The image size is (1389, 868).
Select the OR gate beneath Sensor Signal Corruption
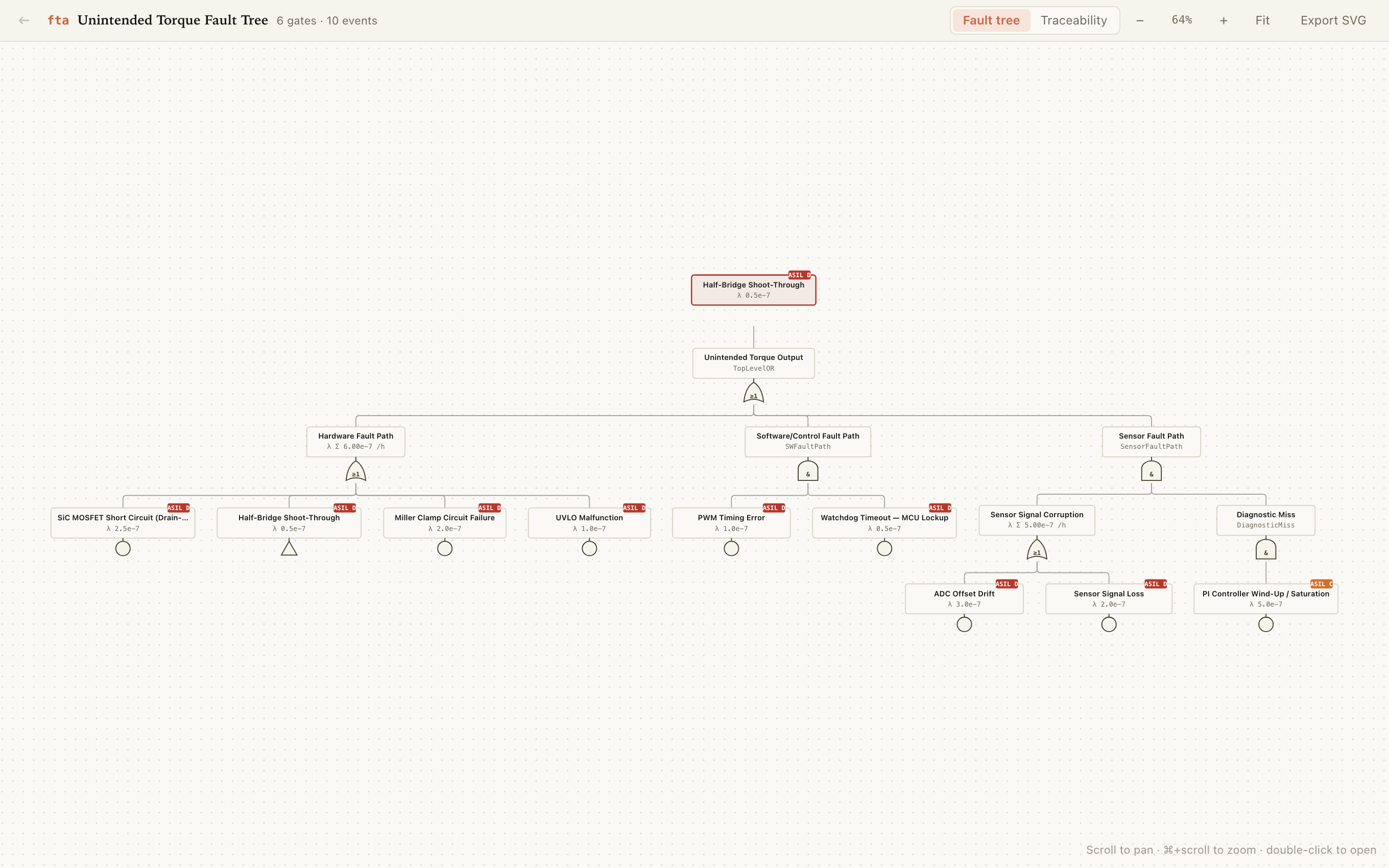tap(1037, 550)
